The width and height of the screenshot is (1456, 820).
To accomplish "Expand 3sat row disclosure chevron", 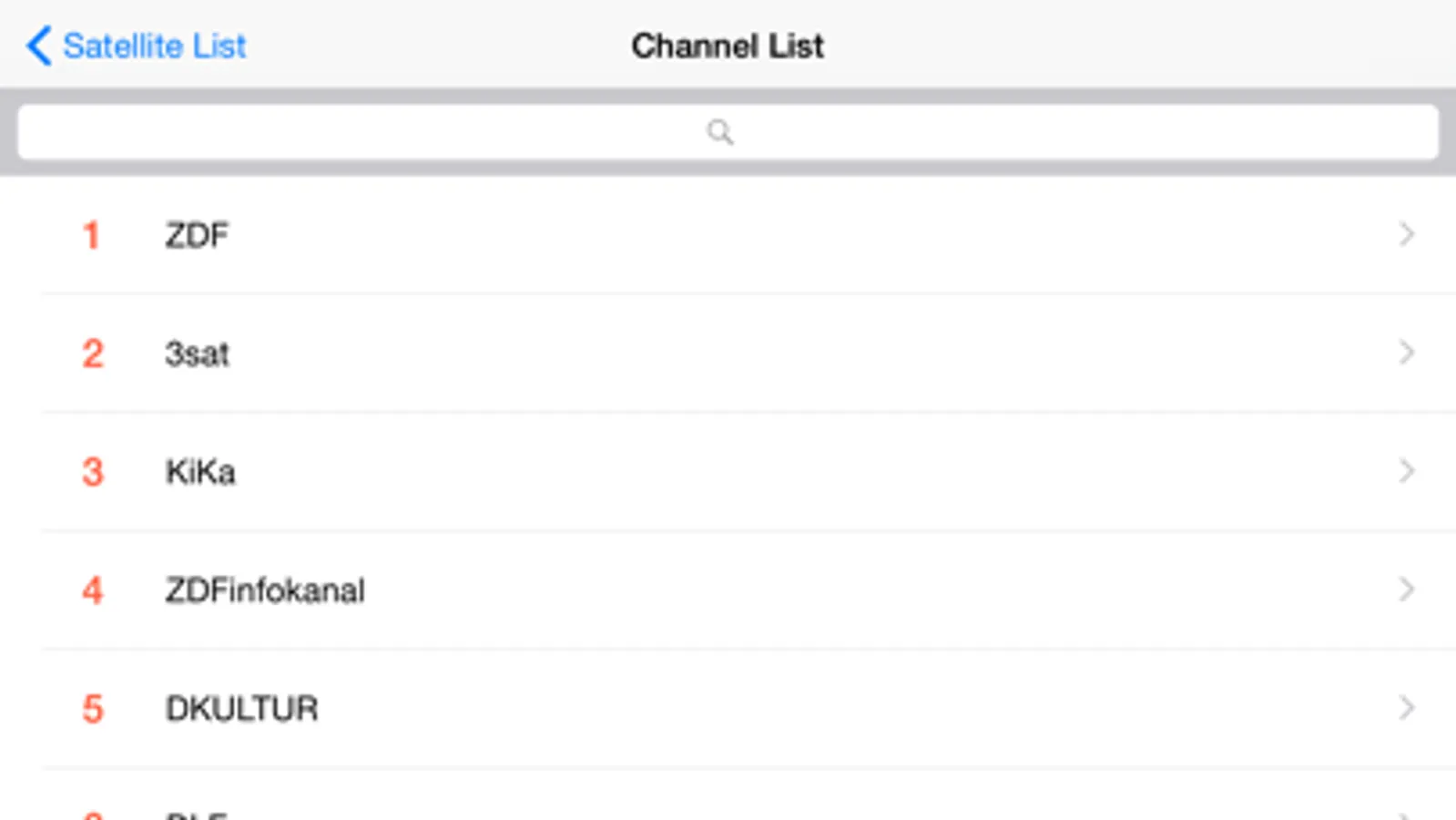I will [x=1407, y=353].
